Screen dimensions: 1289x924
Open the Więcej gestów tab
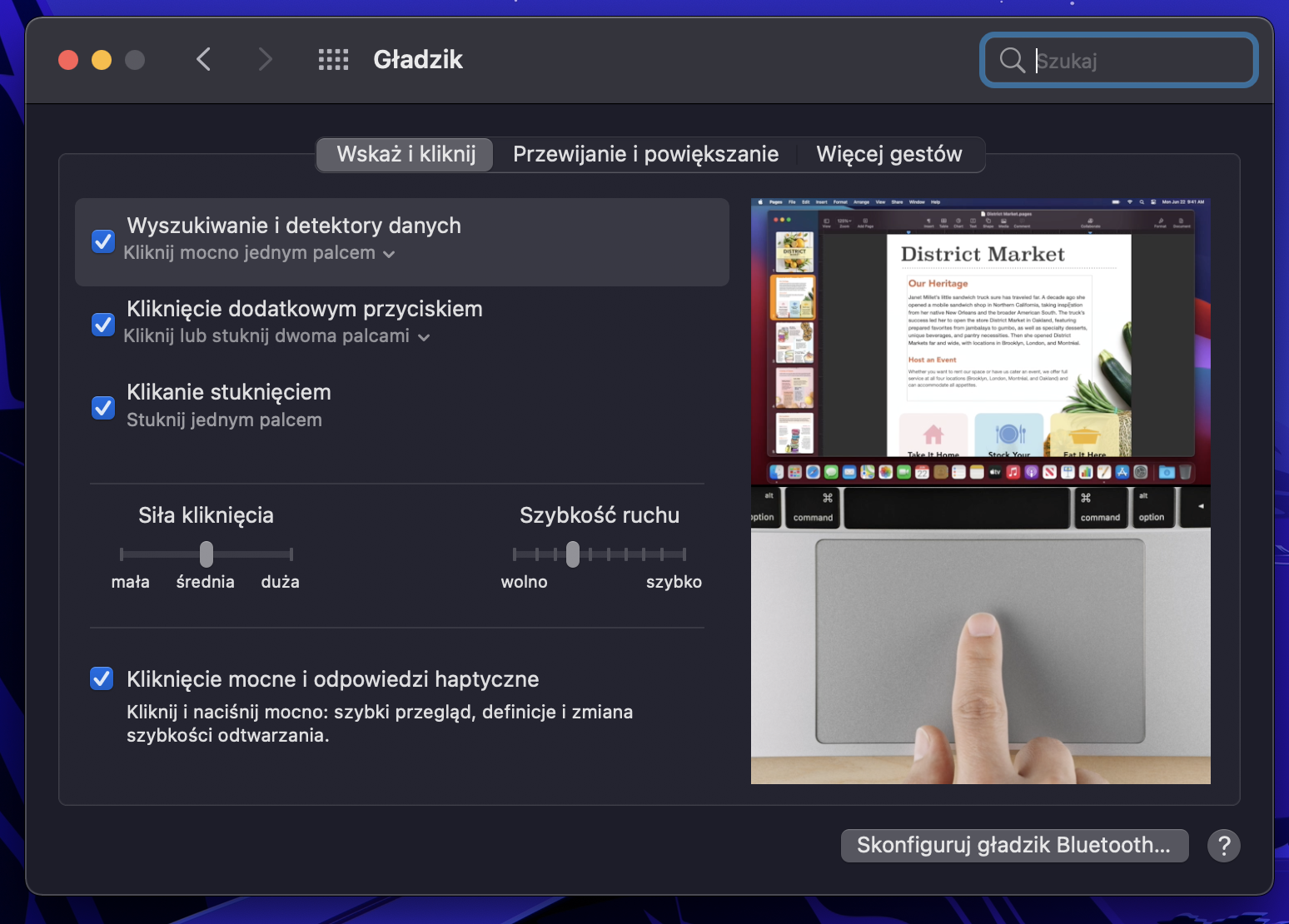[889, 155]
